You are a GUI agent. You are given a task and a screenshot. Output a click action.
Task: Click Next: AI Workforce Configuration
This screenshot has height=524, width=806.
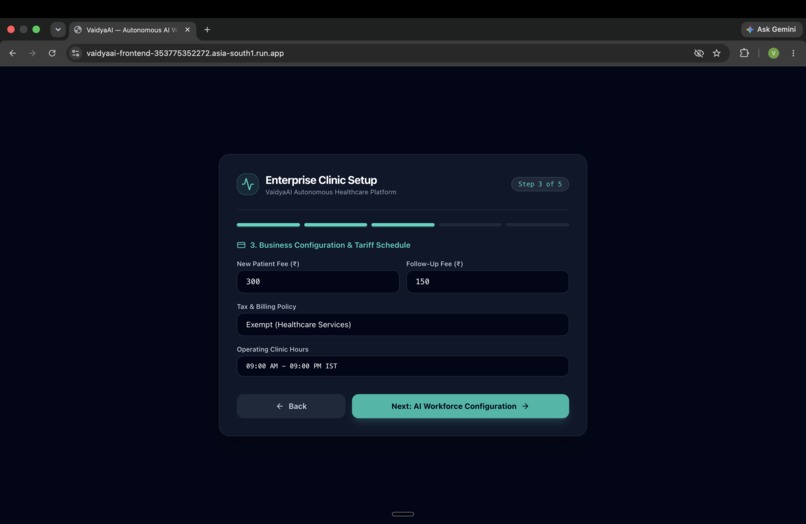pos(460,406)
